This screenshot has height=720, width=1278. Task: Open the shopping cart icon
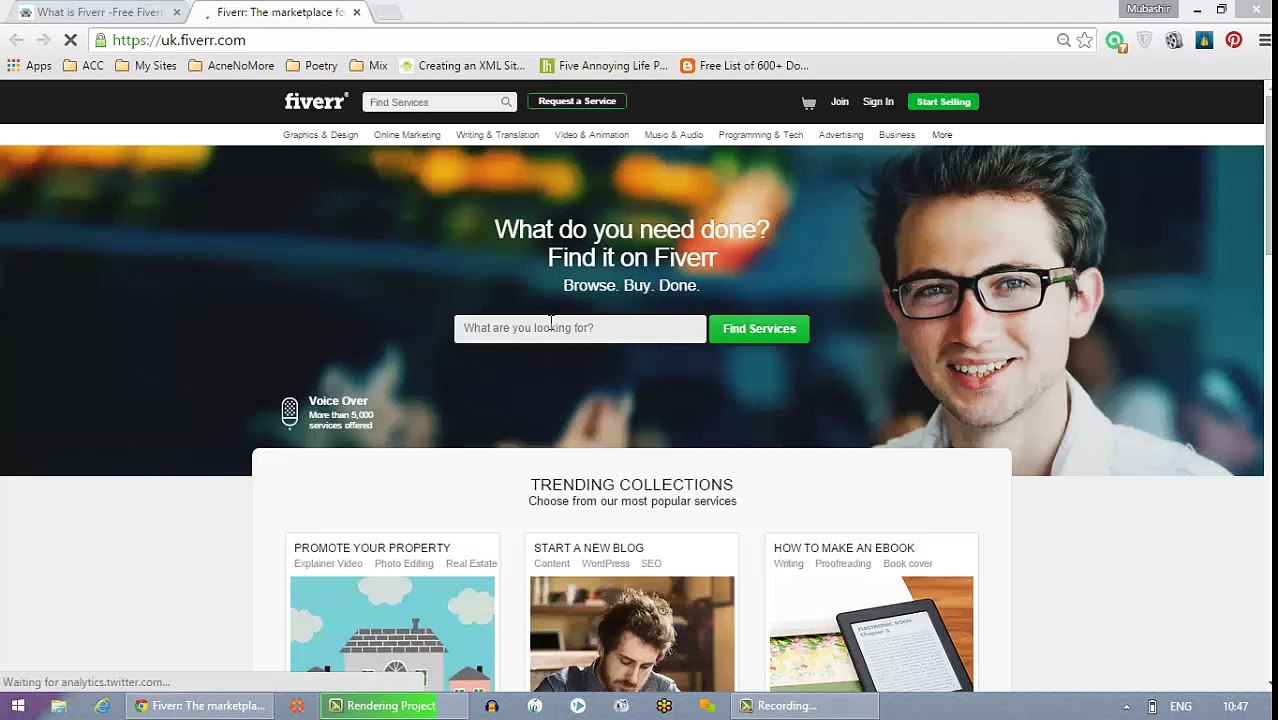808,102
